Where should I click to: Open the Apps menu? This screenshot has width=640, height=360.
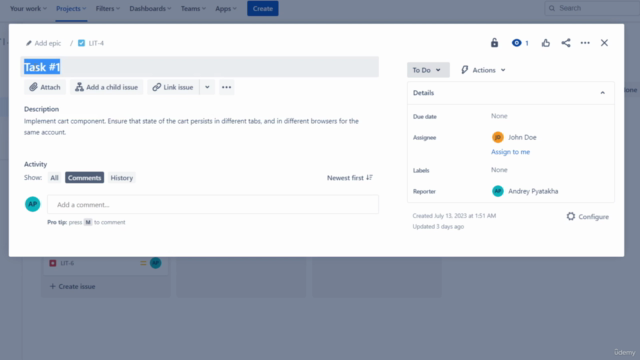point(226,9)
